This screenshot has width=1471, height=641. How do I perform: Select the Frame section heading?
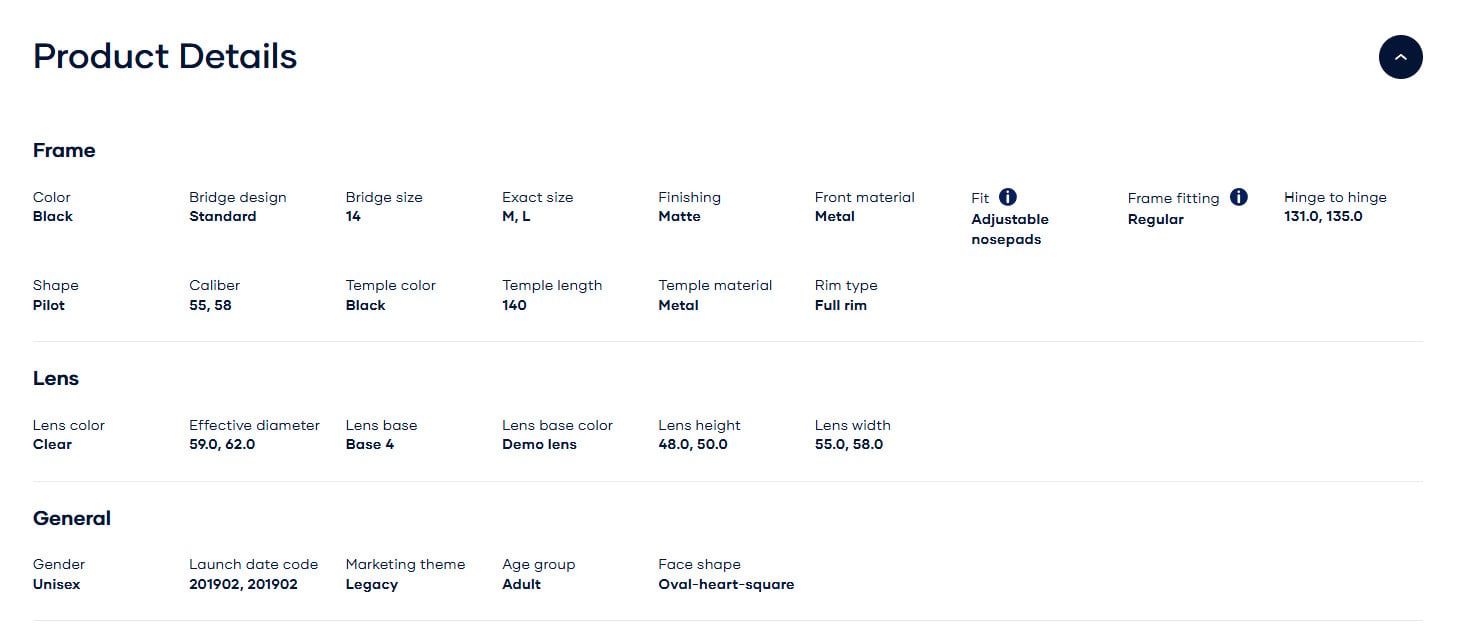[64, 150]
